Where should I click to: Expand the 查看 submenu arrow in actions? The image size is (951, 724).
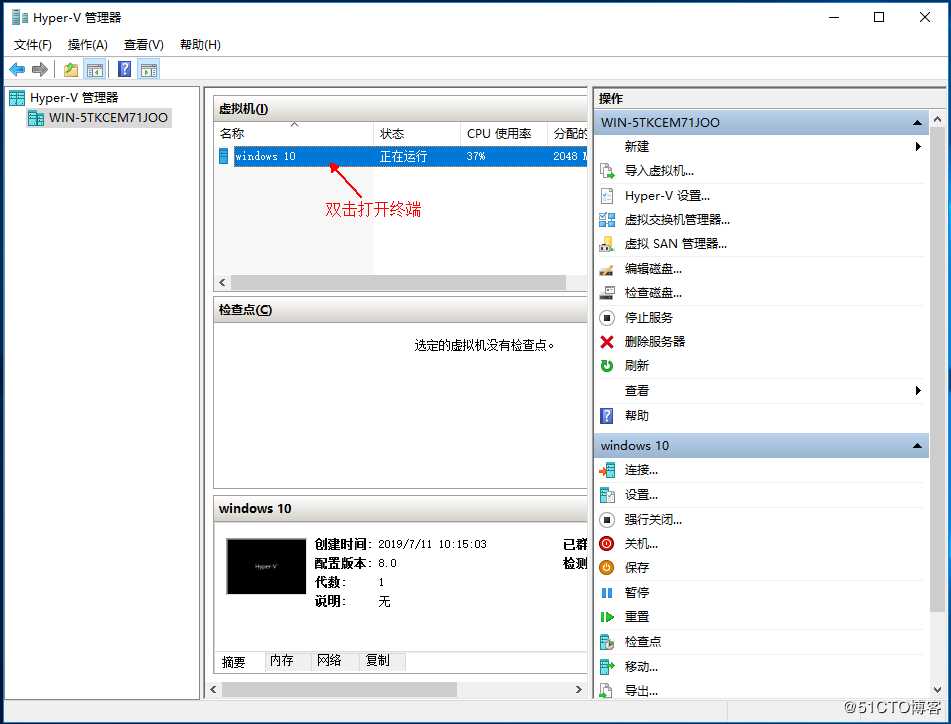[x=918, y=390]
